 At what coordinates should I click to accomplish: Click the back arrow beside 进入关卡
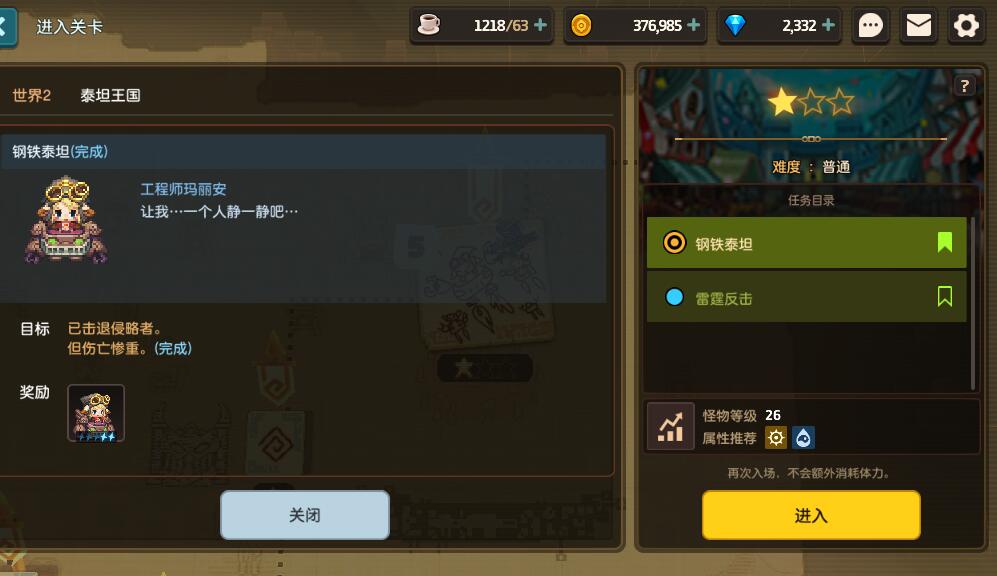(5, 27)
